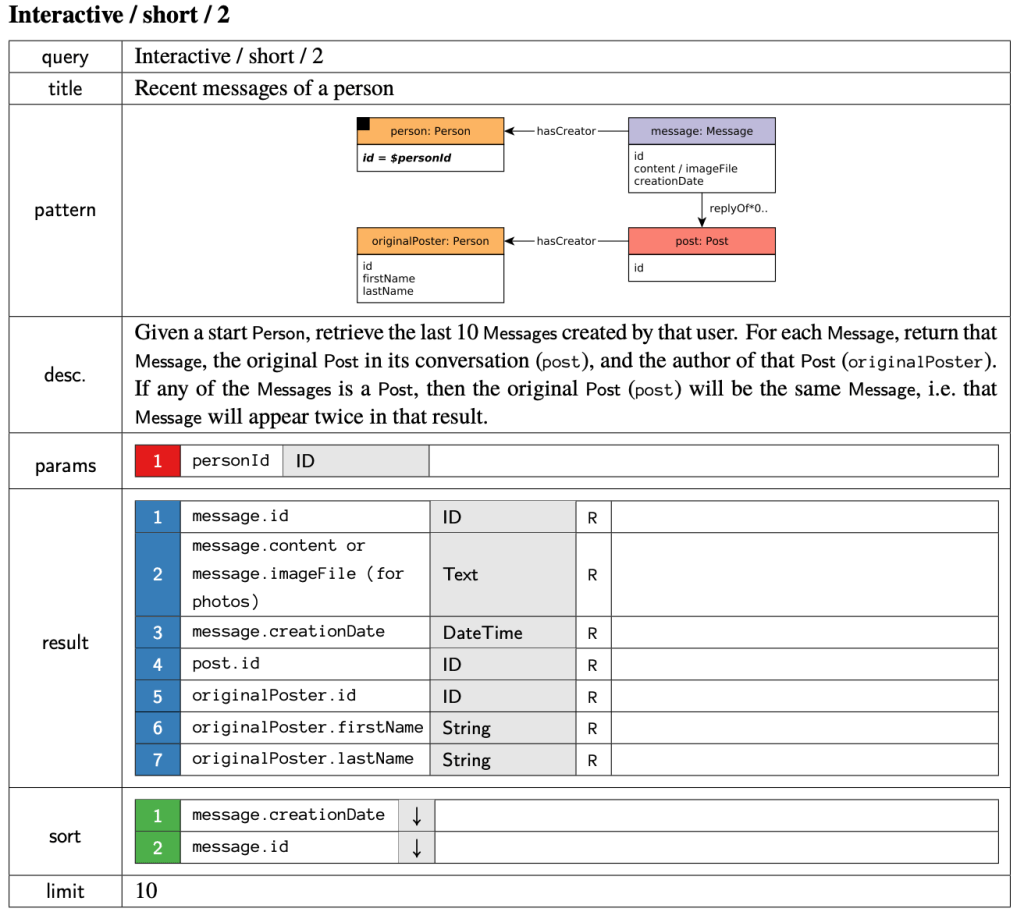Select the purple 'message: Message' node header
This screenshot has height=919, width=1024.
coord(701,131)
